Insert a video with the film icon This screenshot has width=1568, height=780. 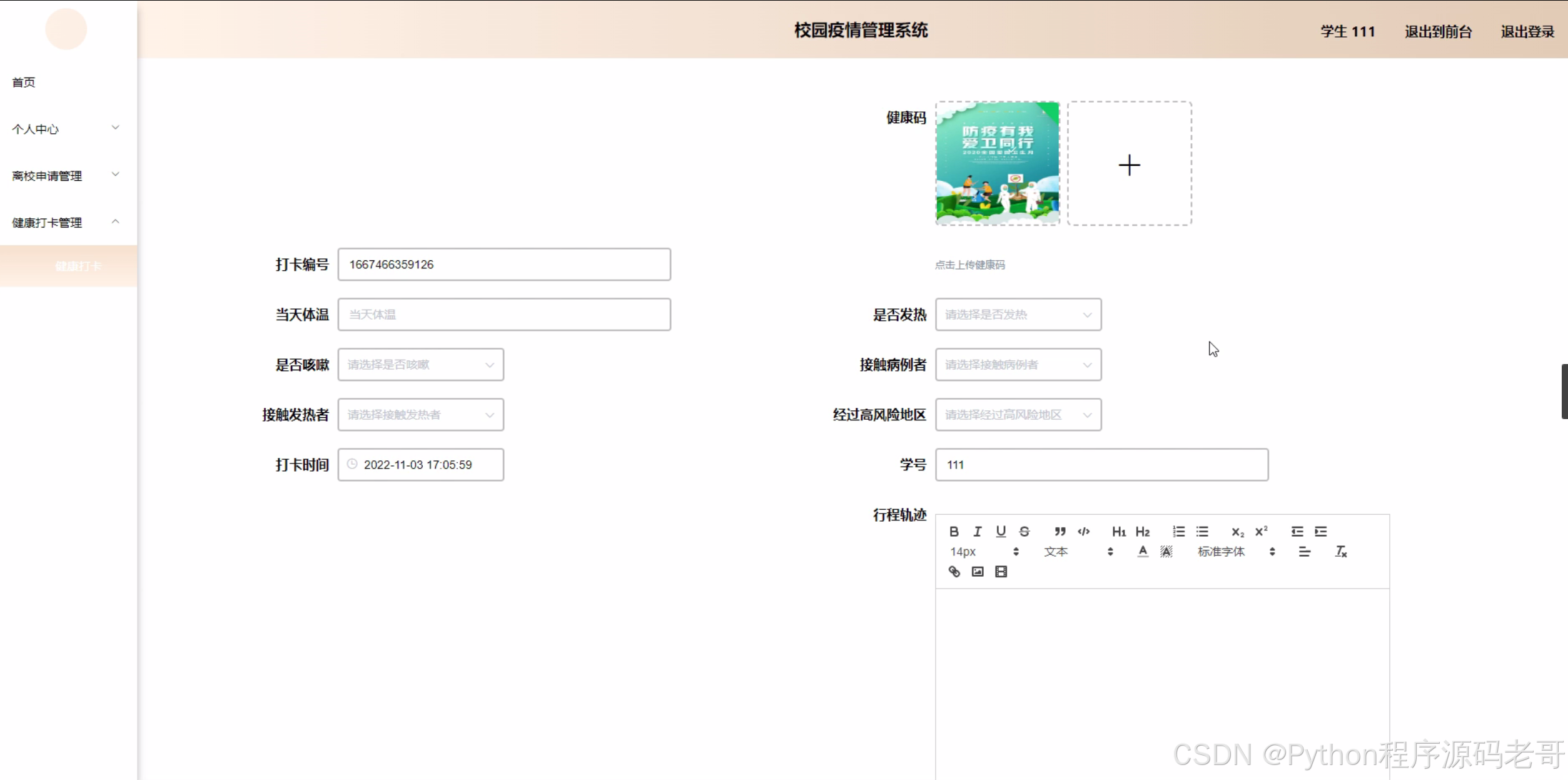[1001, 572]
